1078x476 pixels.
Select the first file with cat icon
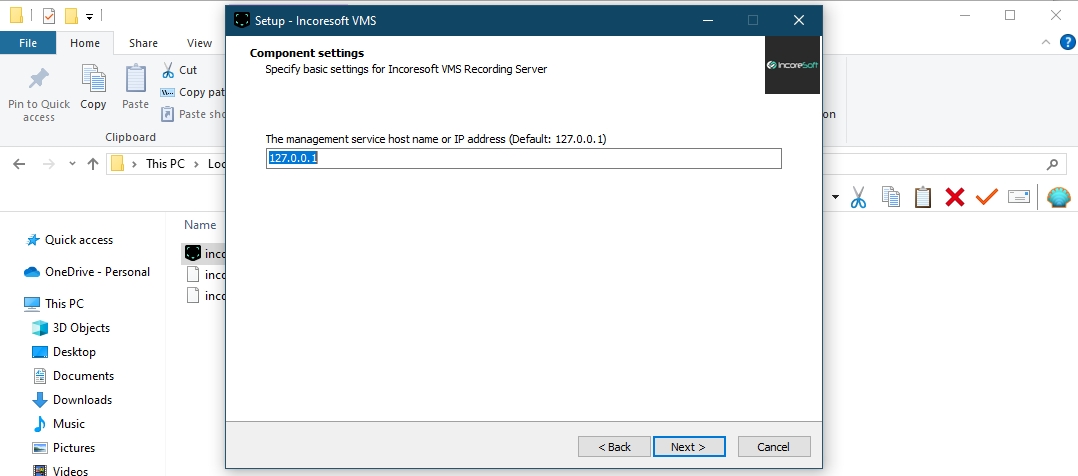pyautogui.click(x=204, y=254)
